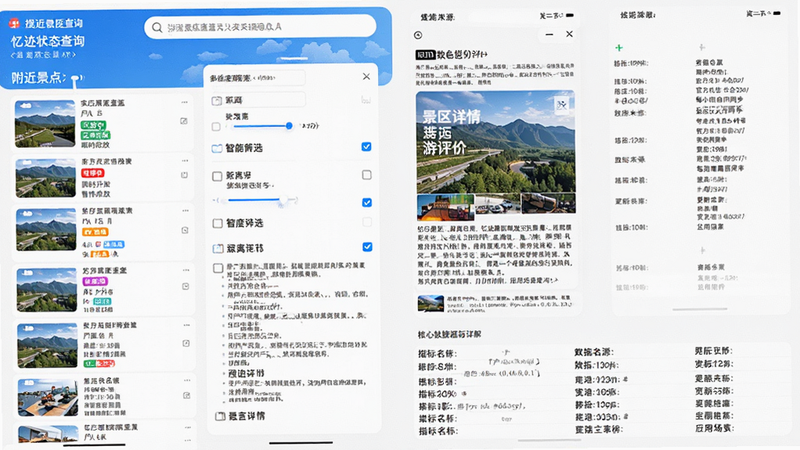The image size is (800, 450).
Task: Click the faint chart icon beside the second filter field
Action: tap(365, 100)
